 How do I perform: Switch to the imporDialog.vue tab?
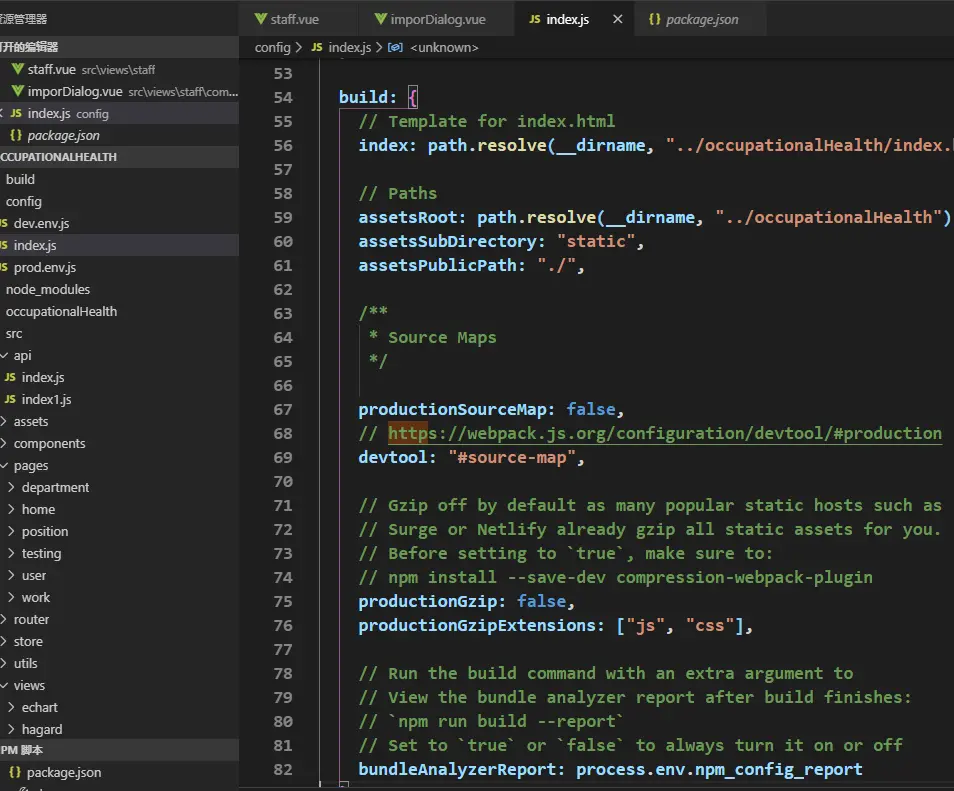click(x=439, y=20)
